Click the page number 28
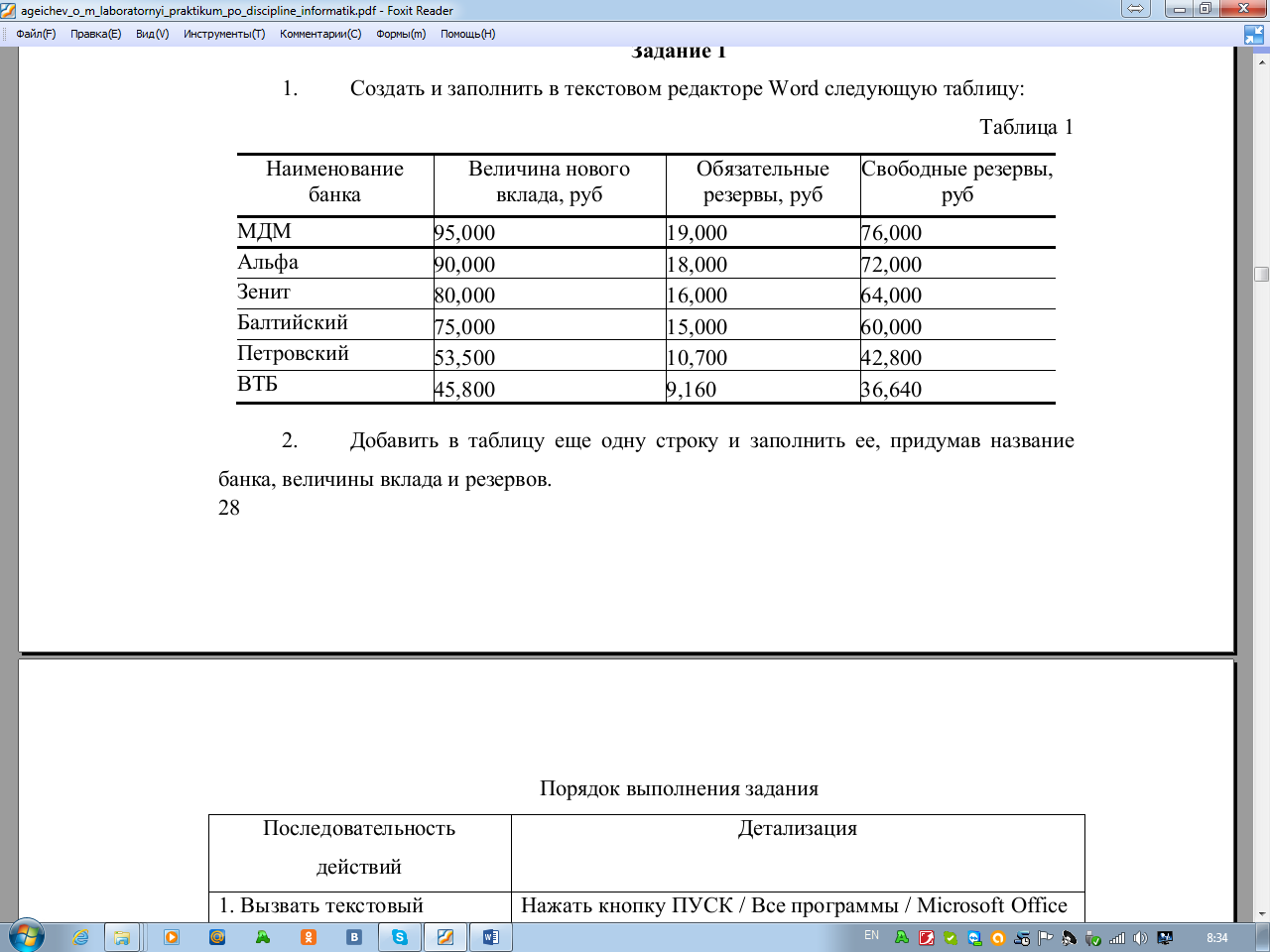 (x=229, y=508)
